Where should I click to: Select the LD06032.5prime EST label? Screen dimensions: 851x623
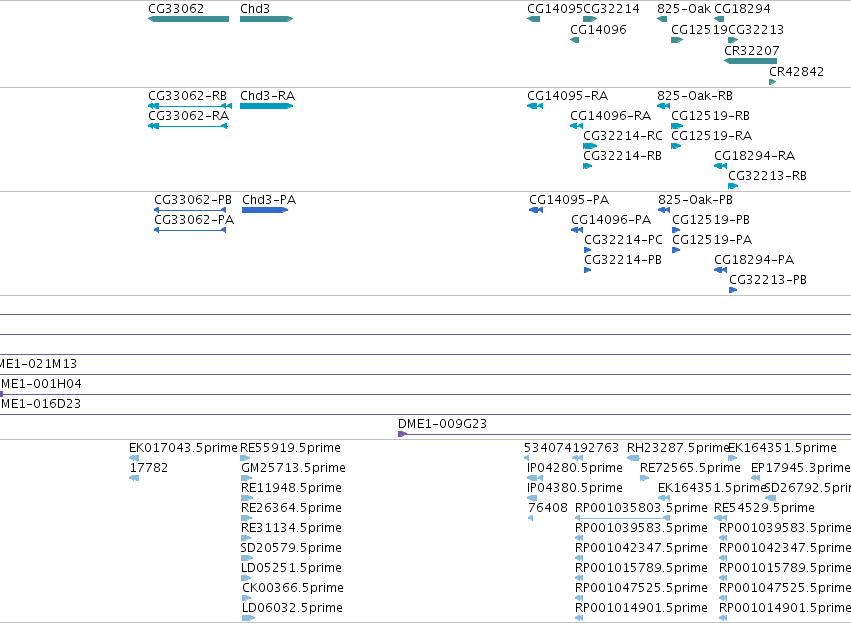(x=293, y=608)
